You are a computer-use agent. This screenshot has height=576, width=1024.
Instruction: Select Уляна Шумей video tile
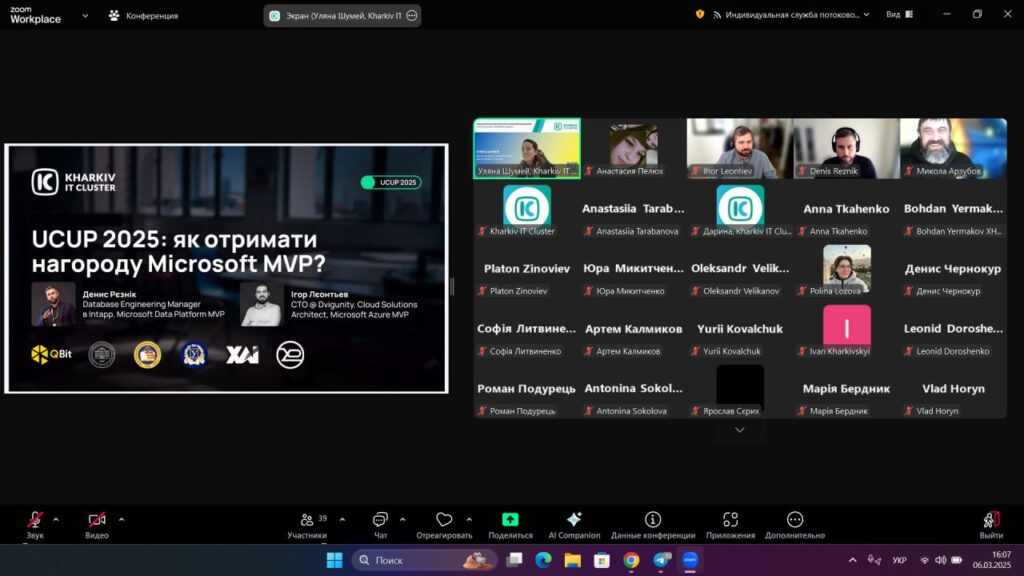point(527,148)
